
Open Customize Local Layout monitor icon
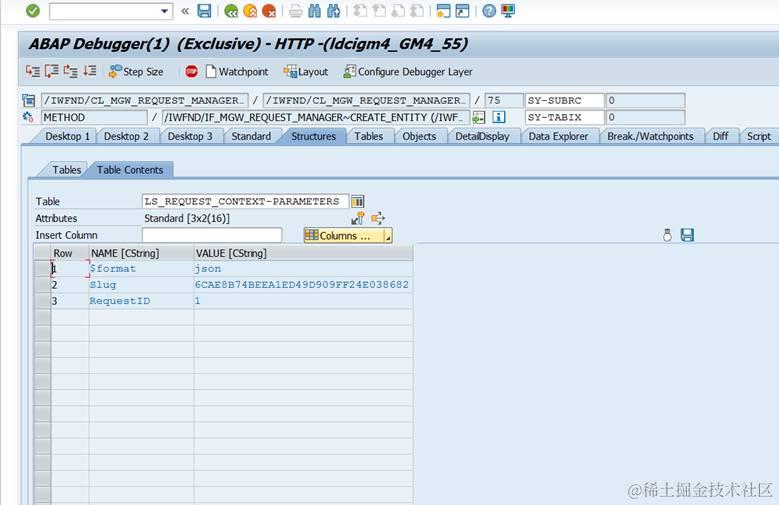508,11
